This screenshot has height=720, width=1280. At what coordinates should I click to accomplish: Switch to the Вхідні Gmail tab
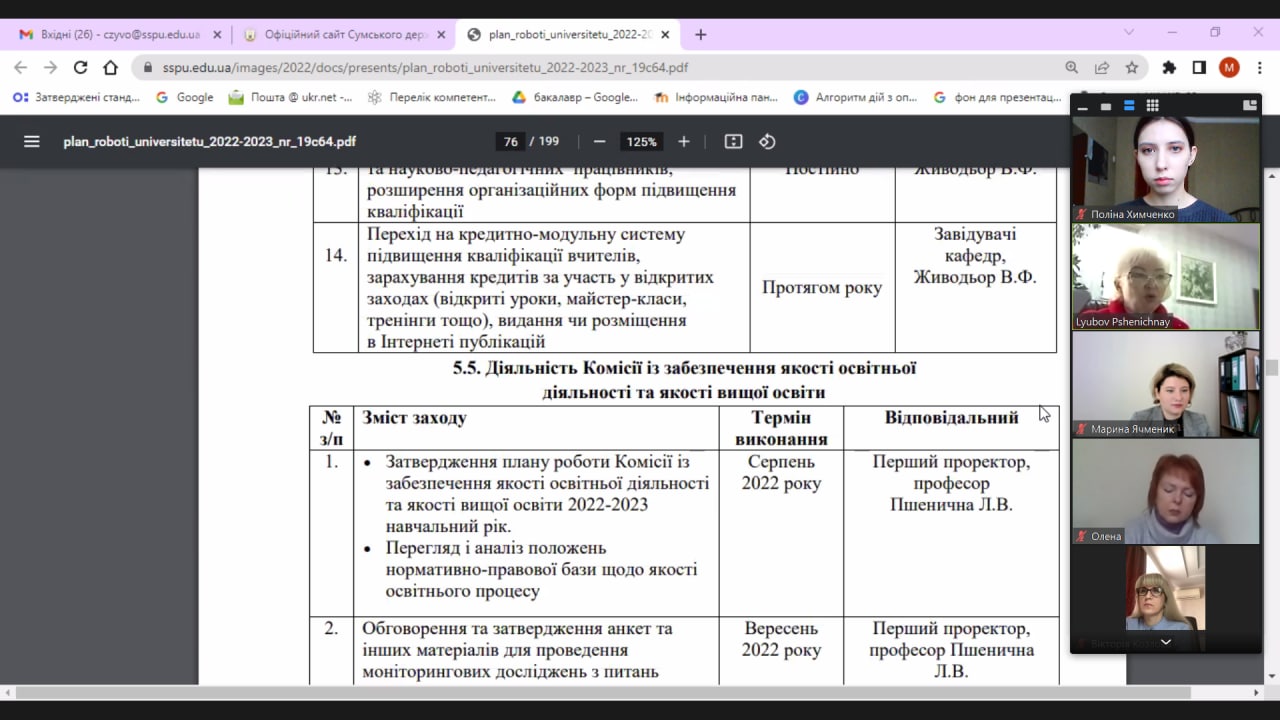(x=118, y=34)
